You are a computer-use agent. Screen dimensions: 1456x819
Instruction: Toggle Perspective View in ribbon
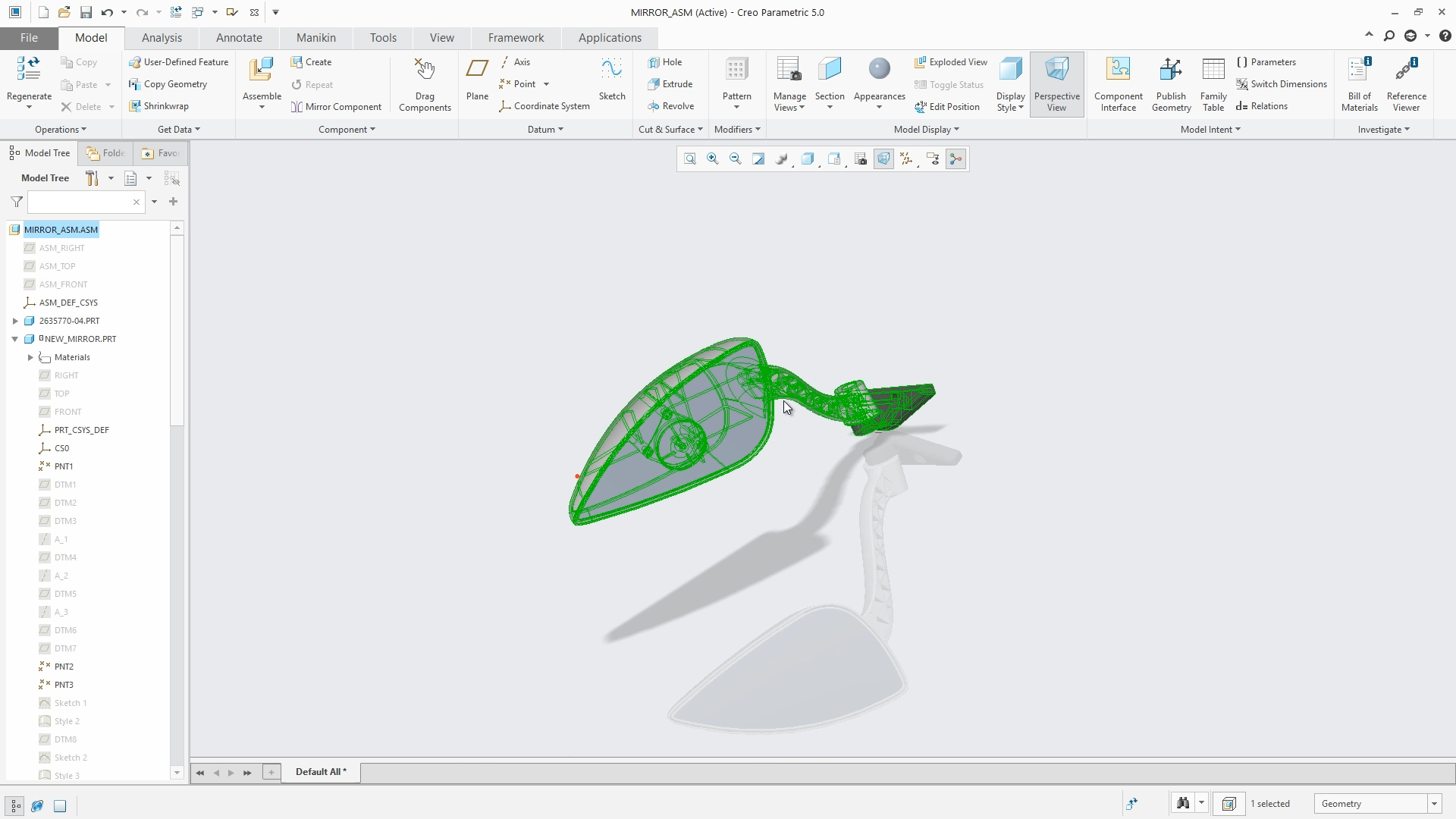click(x=1056, y=83)
